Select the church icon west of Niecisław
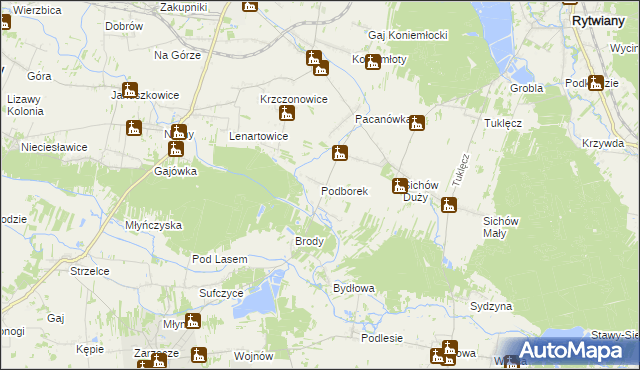The height and width of the screenshot is (370, 640). (134, 128)
